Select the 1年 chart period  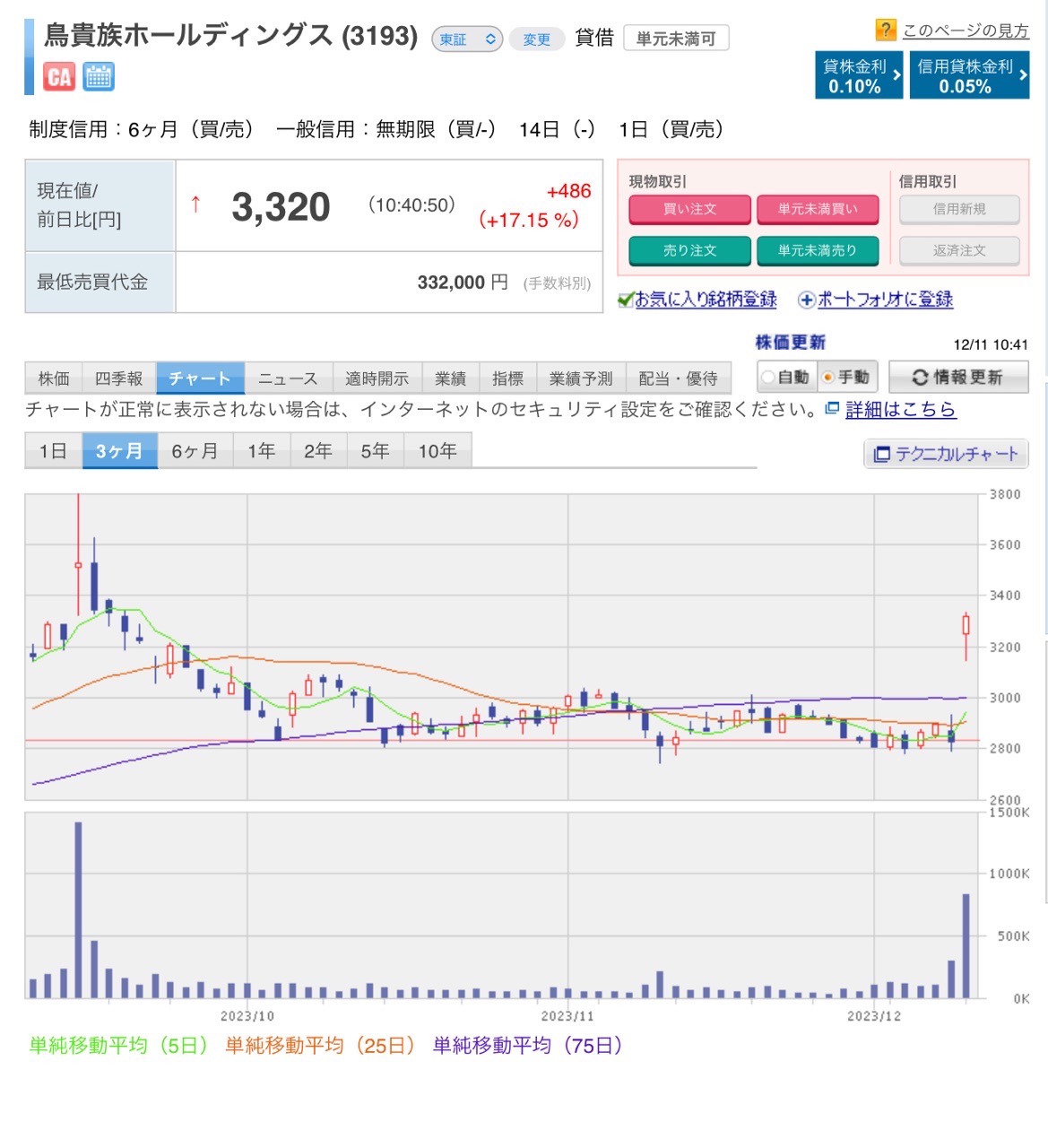[262, 451]
